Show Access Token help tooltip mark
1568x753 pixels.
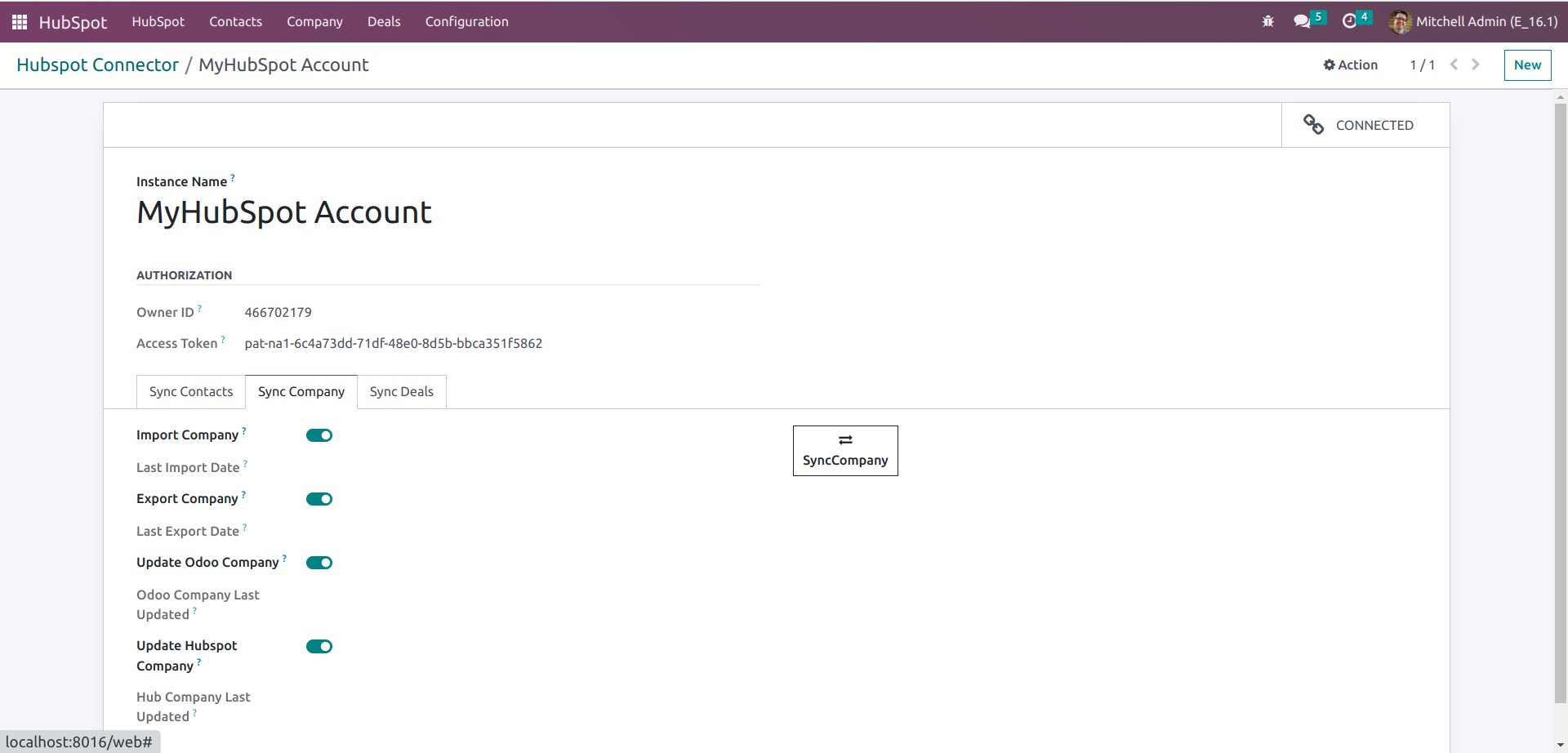point(223,339)
